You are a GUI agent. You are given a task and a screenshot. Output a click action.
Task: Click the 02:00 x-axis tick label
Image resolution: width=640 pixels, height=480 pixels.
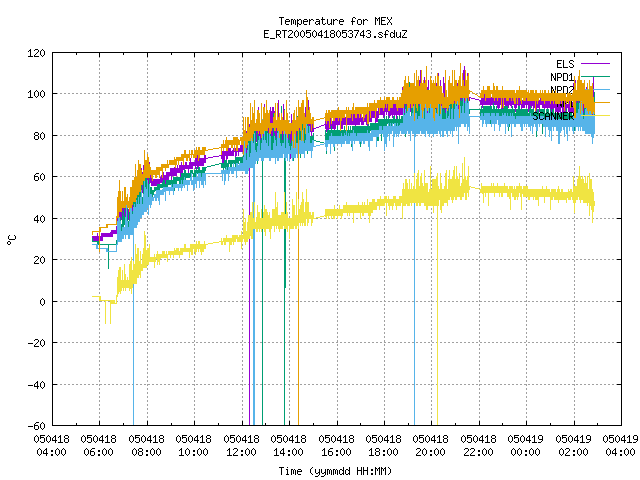point(573,452)
